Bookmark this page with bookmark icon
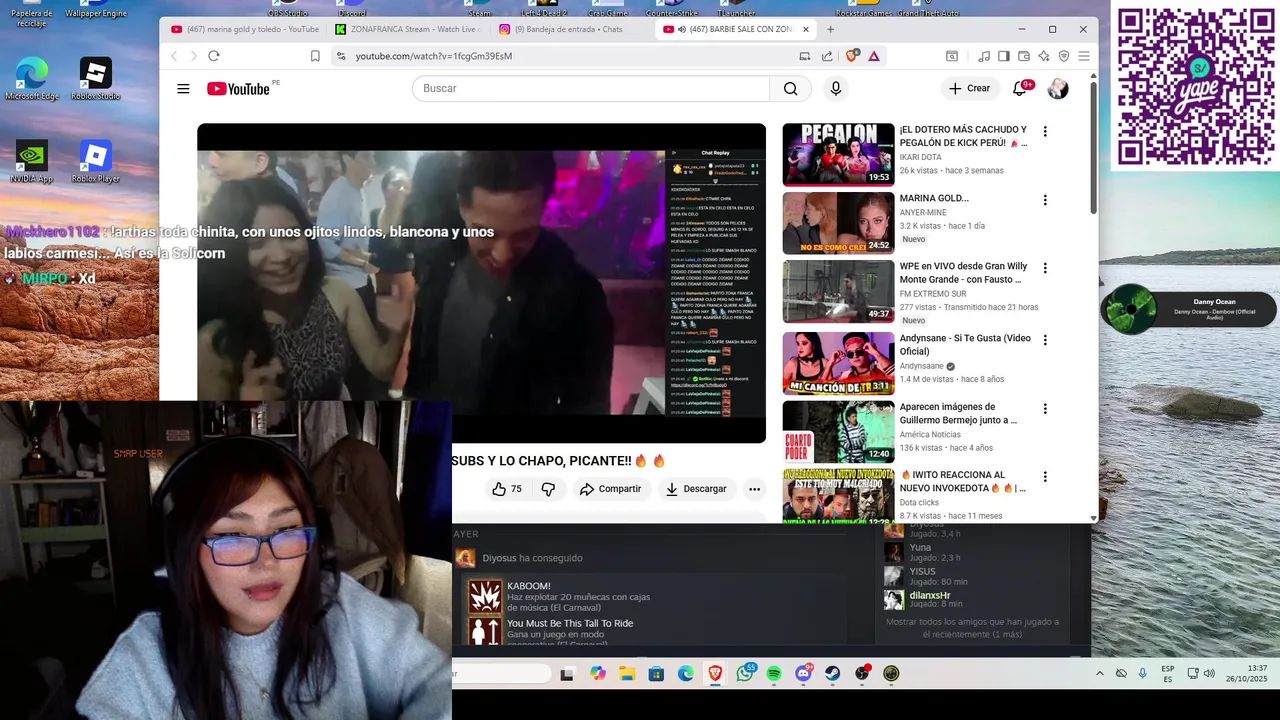This screenshot has height=720, width=1280. pyautogui.click(x=315, y=56)
